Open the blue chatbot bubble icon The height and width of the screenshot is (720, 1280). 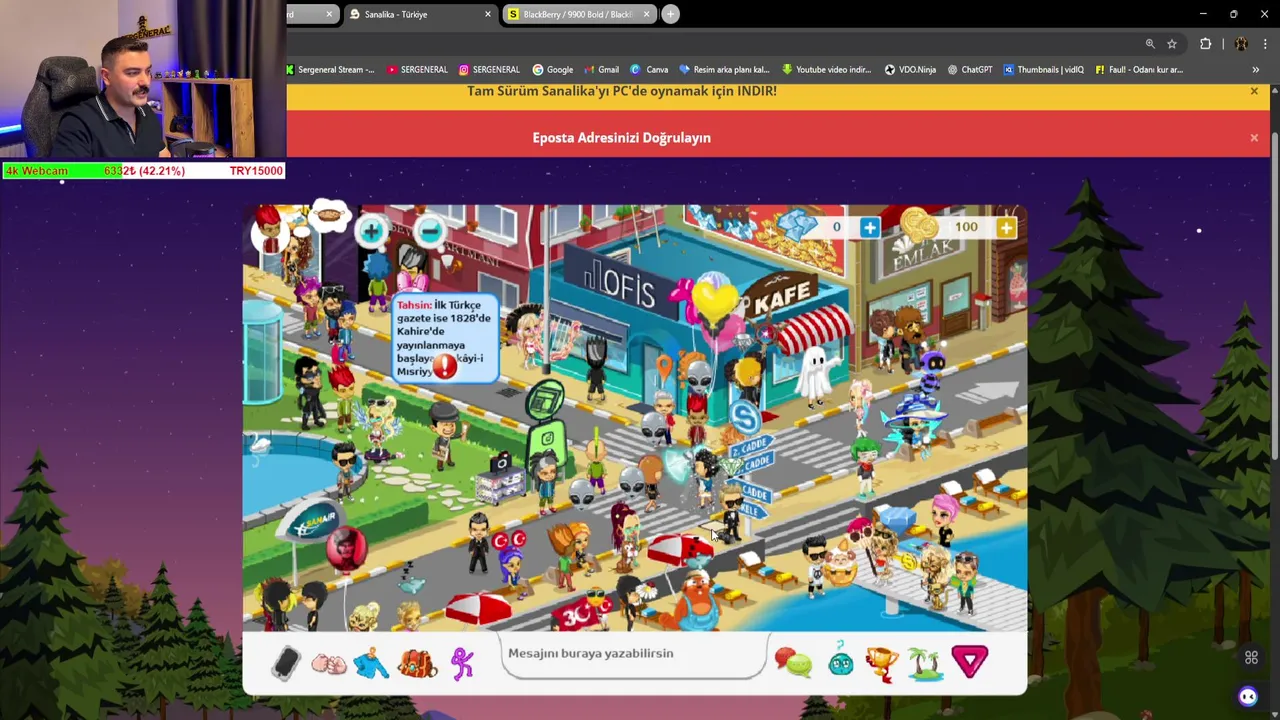pyautogui.click(x=1248, y=697)
